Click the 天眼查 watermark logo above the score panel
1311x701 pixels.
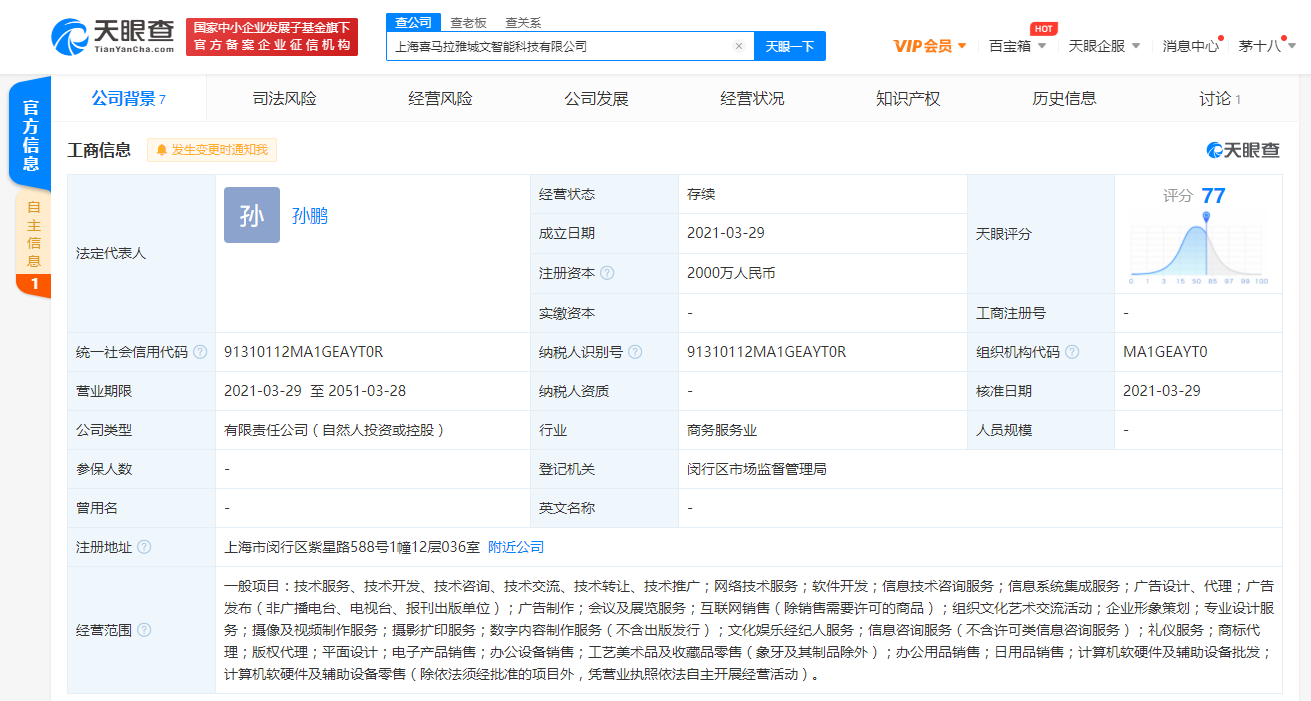click(1240, 148)
